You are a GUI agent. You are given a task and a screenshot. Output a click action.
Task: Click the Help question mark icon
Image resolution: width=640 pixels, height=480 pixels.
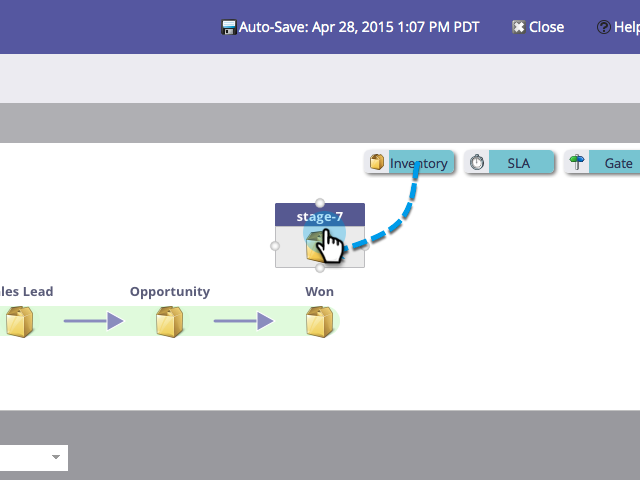pyautogui.click(x=604, y=27)
